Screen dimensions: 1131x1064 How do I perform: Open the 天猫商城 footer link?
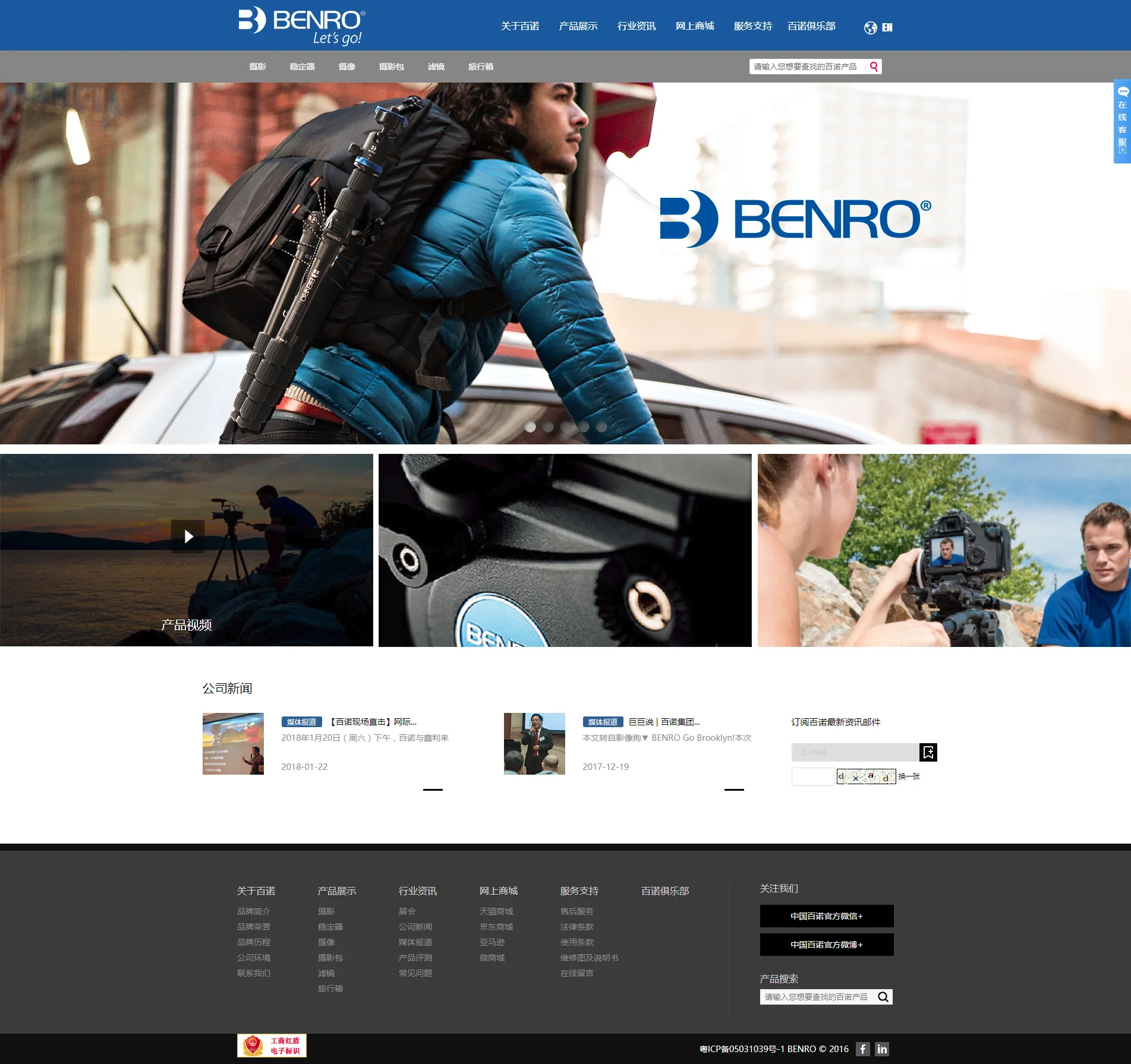(496, 911)
